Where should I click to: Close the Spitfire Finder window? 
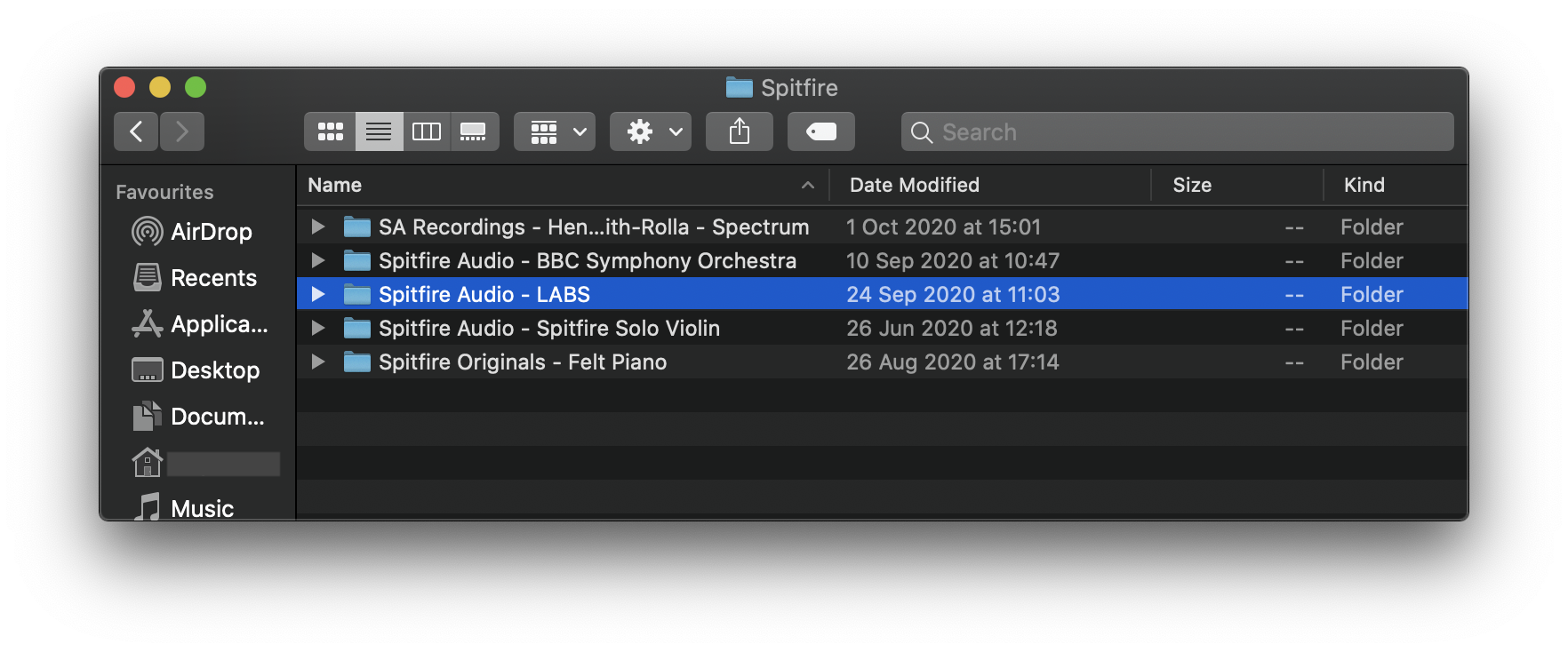124,87
